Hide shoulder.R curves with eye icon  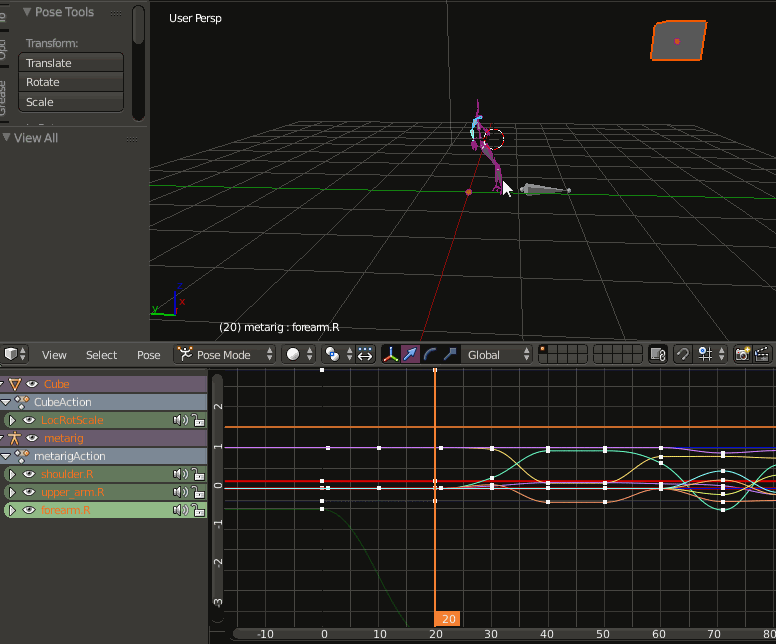click(x=29, y=474)
